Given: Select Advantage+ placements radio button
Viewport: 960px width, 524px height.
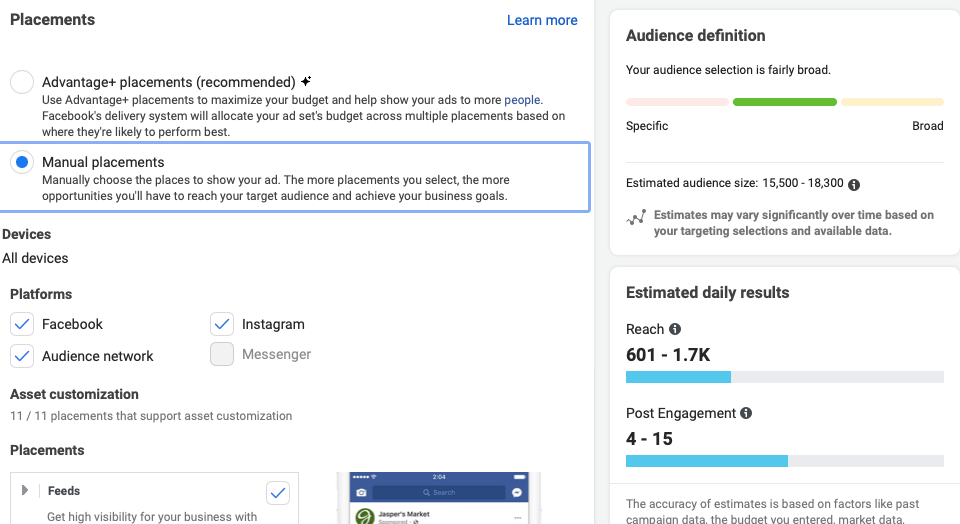Looking at the screenshot, I should pos(22,82).
